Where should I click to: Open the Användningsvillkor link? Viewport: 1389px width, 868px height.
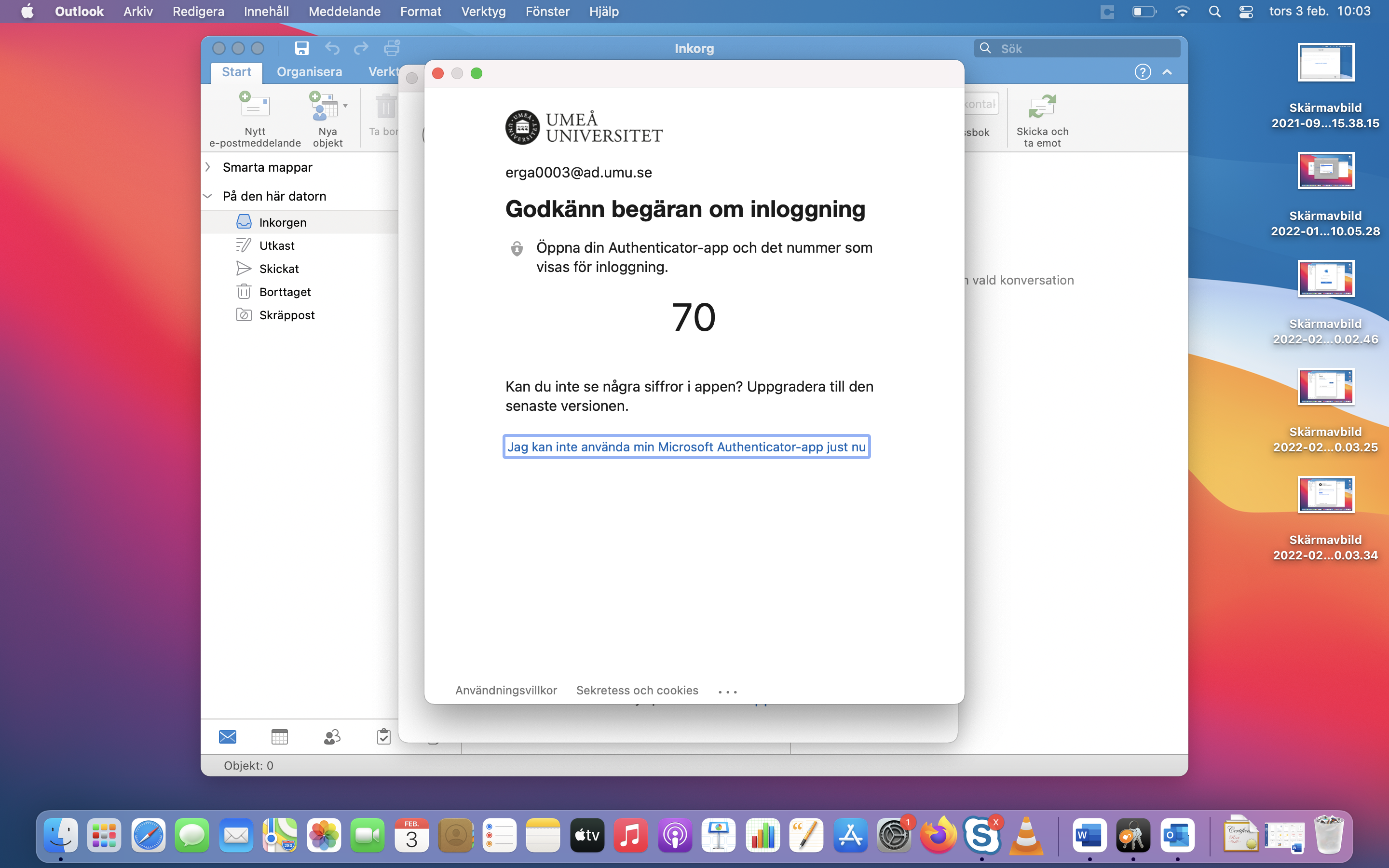pyautogui.click(x=505, y=690)
